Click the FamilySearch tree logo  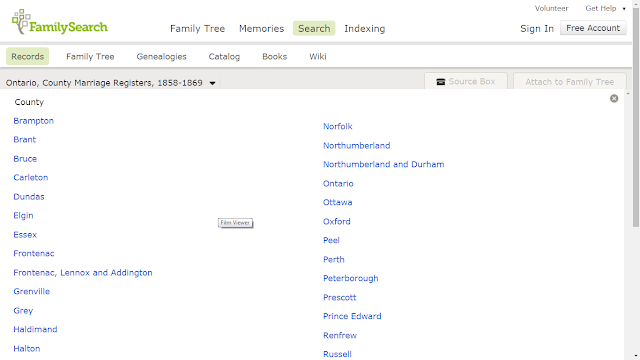pos(60,22)
